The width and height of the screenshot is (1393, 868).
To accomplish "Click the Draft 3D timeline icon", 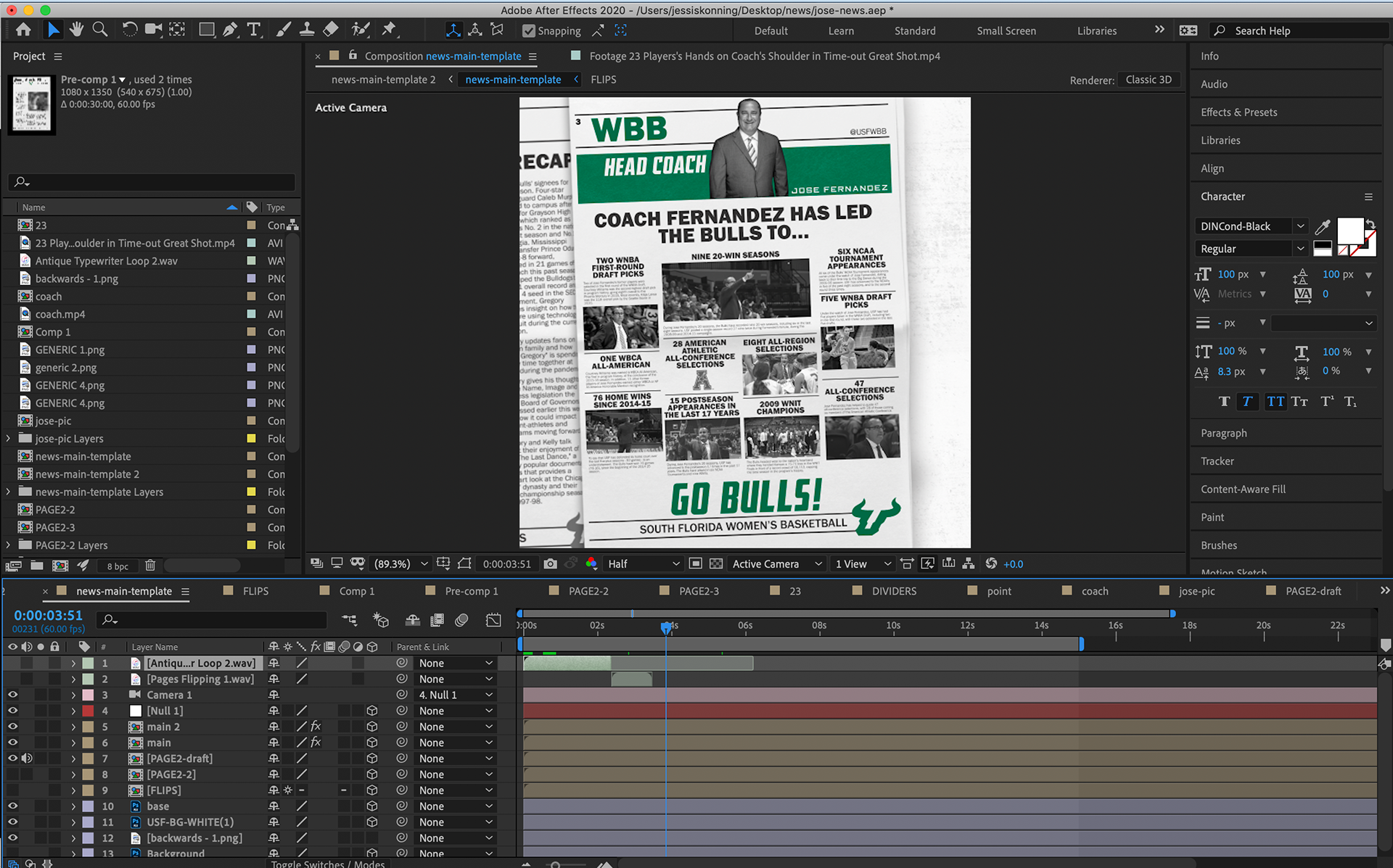I will pos(381,620).
